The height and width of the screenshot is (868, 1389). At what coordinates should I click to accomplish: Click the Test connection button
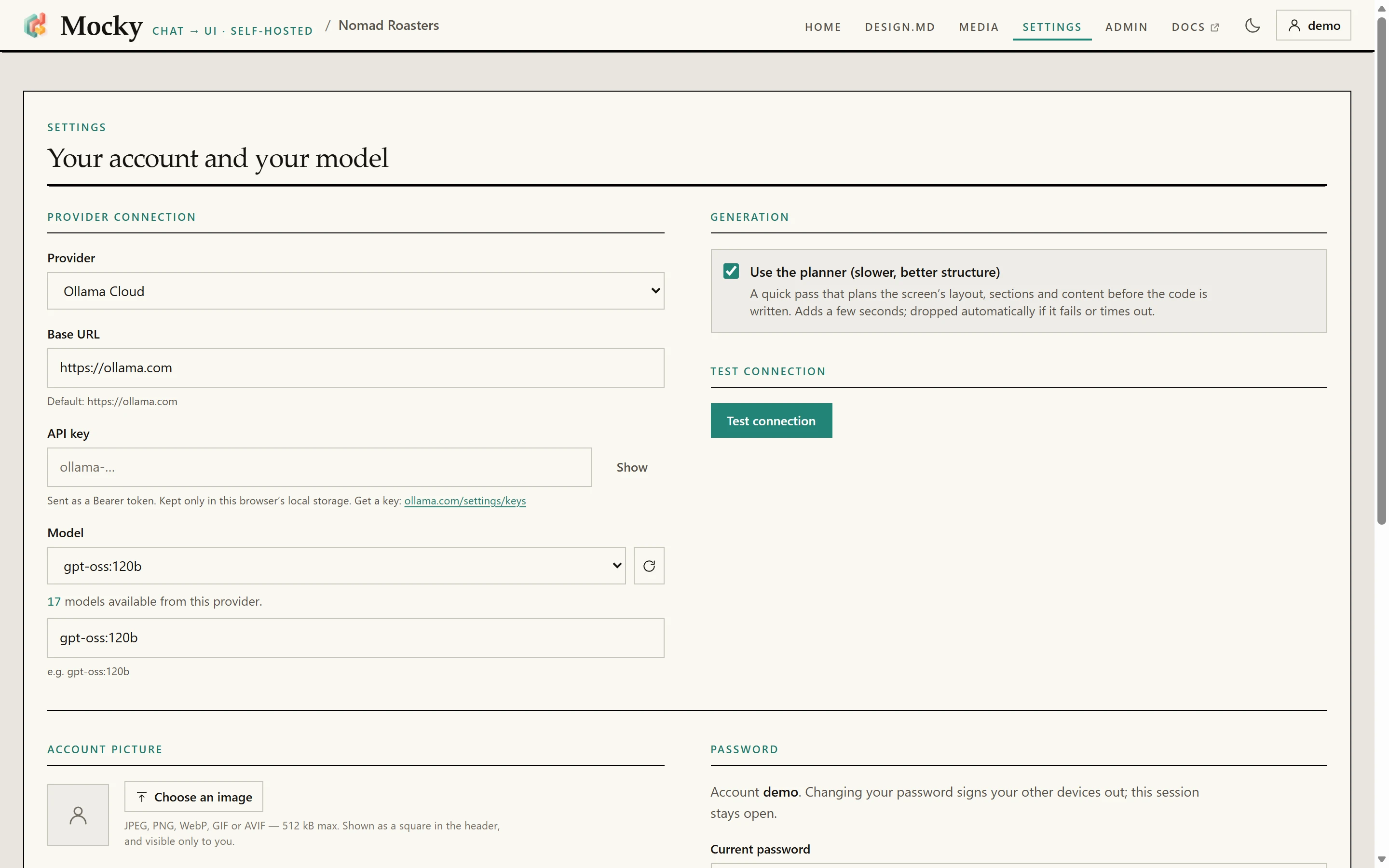(771, 421)
